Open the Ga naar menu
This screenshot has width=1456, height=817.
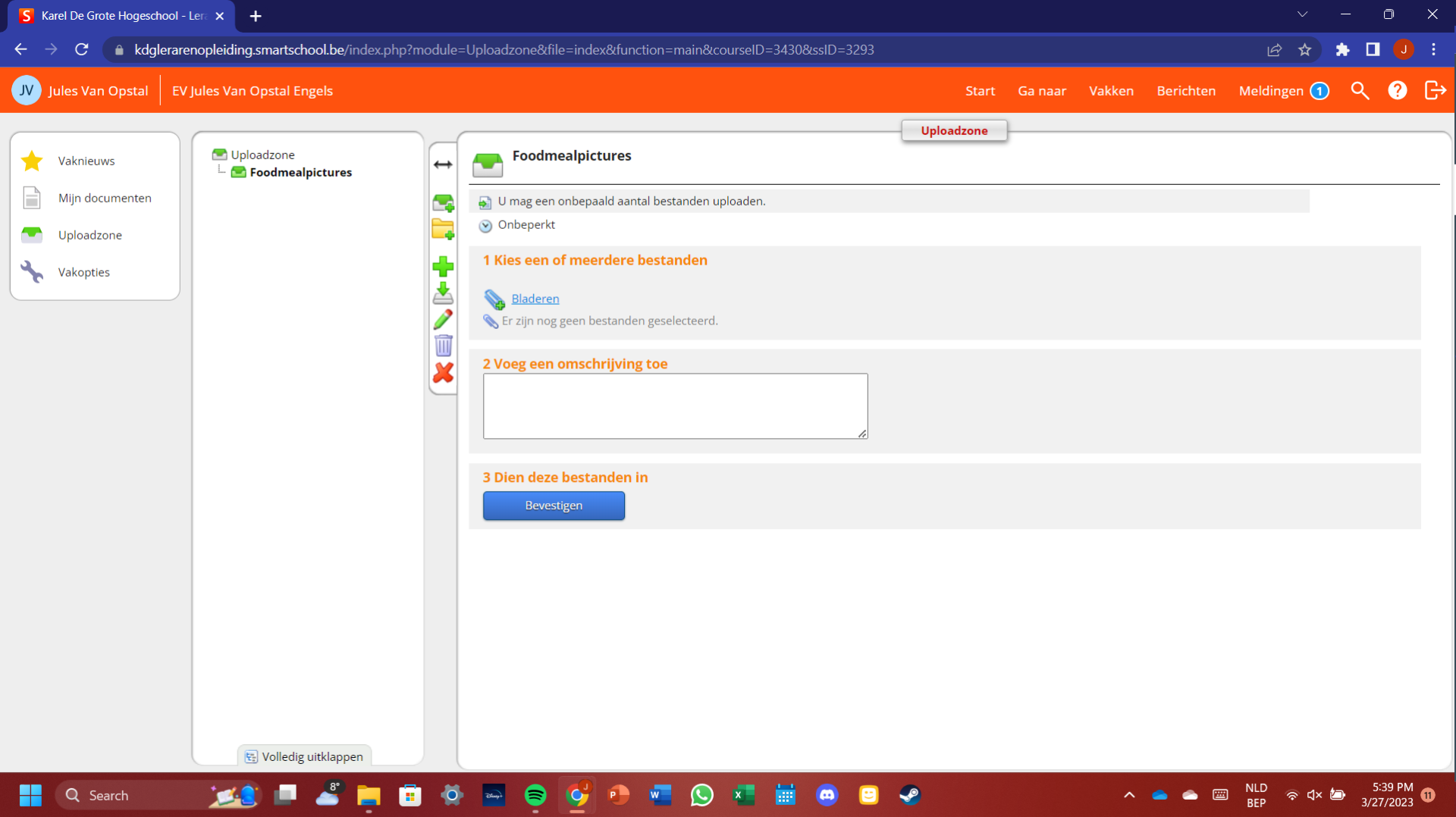(x=1041, y=91)
